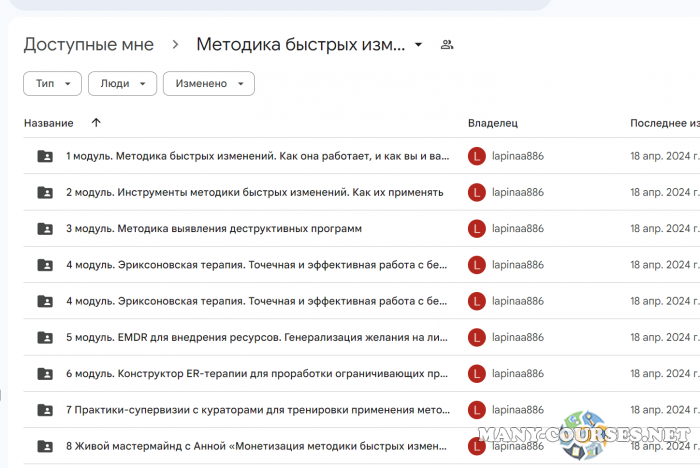Viewport: 700px width, 468px height.
Task: Open the Люди filter dropdown
Action: pyautogui.click(x=122, y=84)
